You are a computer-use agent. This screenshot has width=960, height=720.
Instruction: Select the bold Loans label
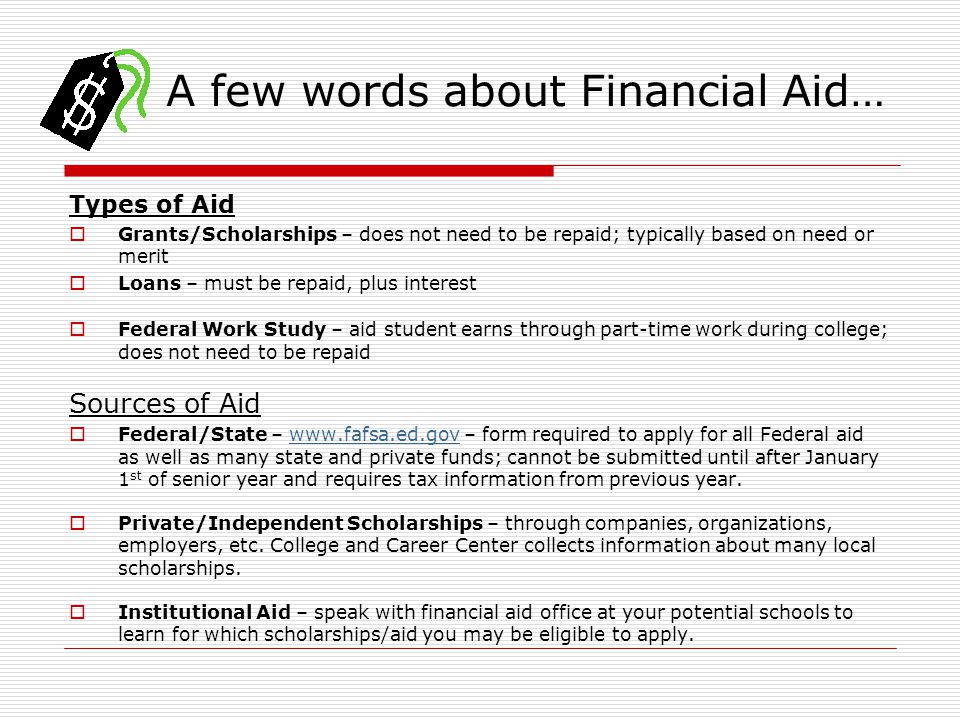pyautogui.click(x=149, y=283)
